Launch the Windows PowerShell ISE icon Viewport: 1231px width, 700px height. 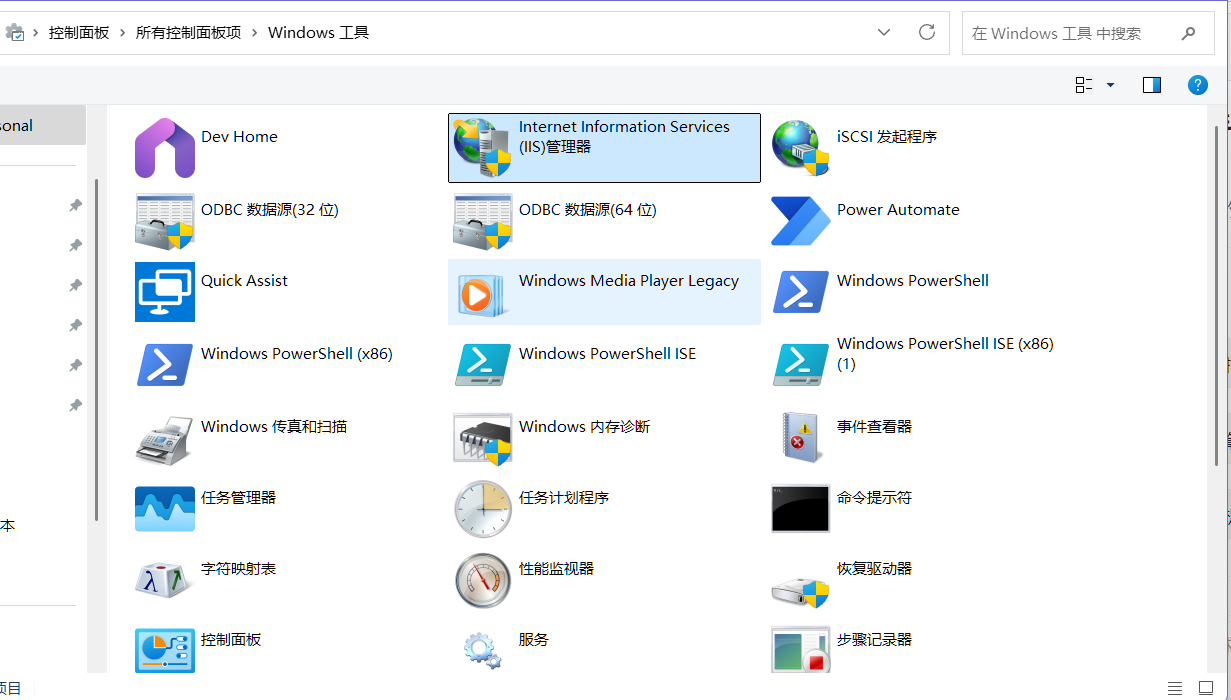point(483,365)
